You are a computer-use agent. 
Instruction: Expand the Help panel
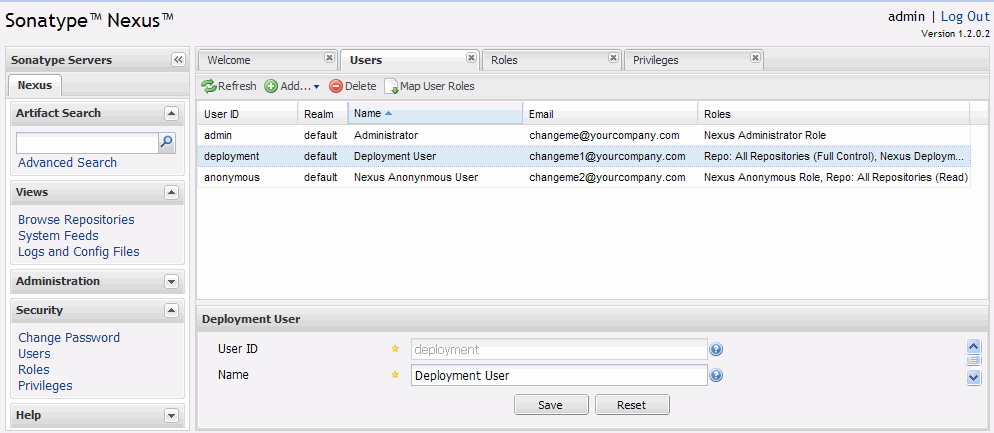pyautogui.click(x=171, y=416)
